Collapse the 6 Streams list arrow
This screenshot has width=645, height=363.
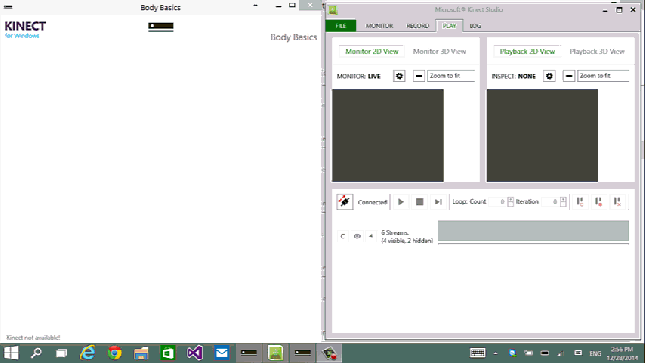371,236
